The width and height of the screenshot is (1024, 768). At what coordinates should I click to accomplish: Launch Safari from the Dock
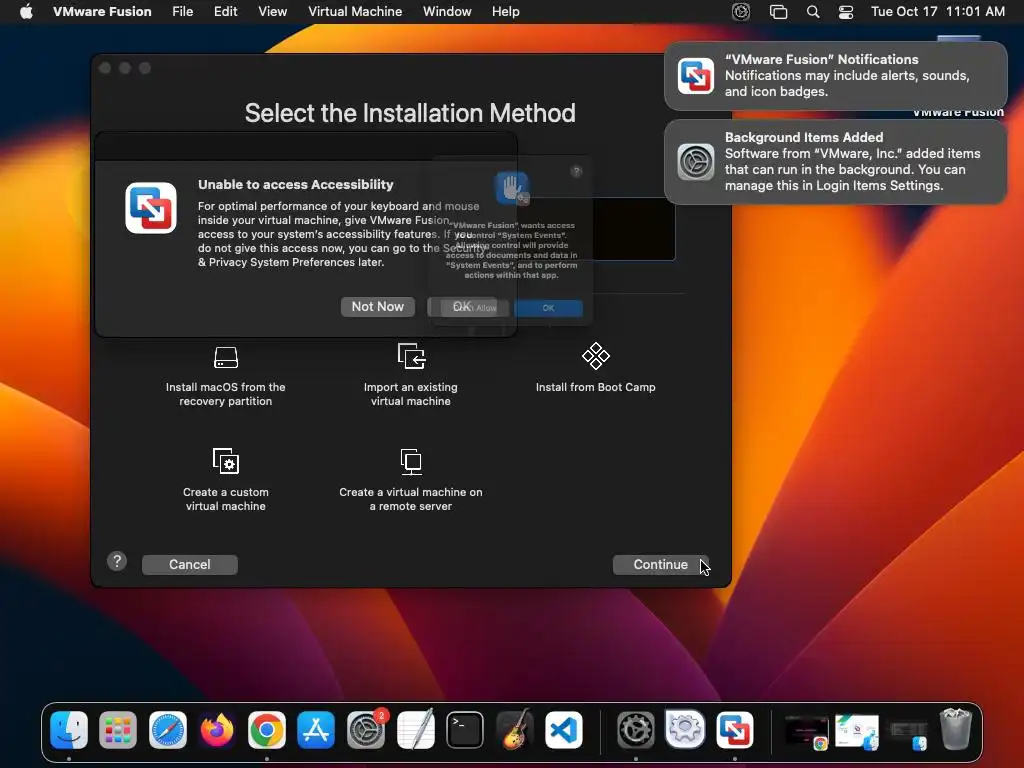point(168,729)
